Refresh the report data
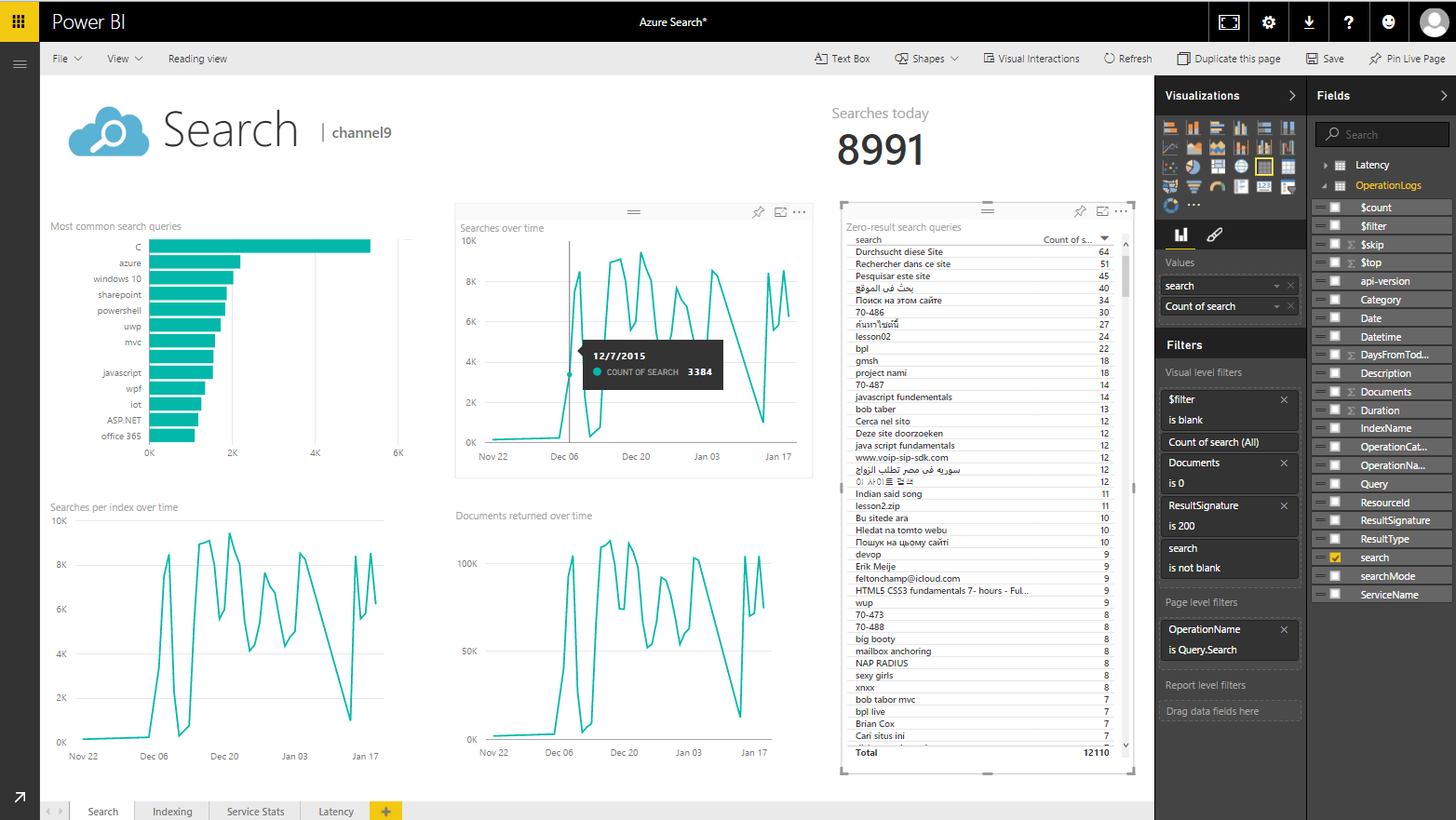This screenshot has height=820, width=1456. [x=1127, y=59]
